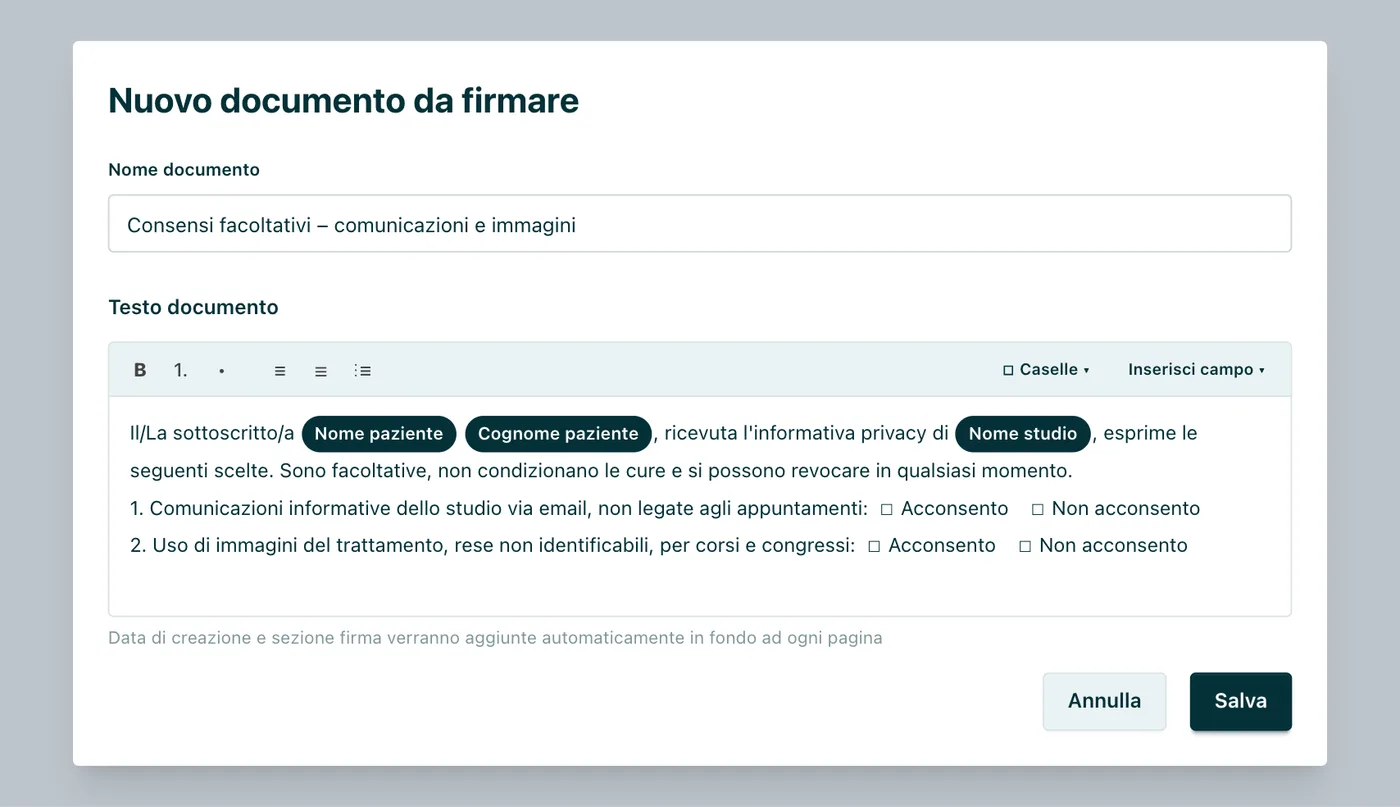Click the hint text 'Data di creazione e sezione firma'
Viewport: 1400px width, 807px height.
[x=495, y=638]
